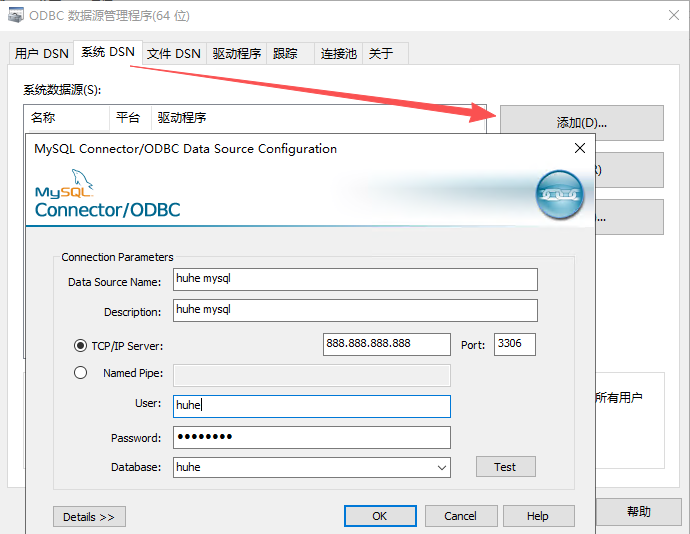The width and height of the screenshot is (690, 534).
Task: Click into the Data Source Name field
Action: [355, 279]
